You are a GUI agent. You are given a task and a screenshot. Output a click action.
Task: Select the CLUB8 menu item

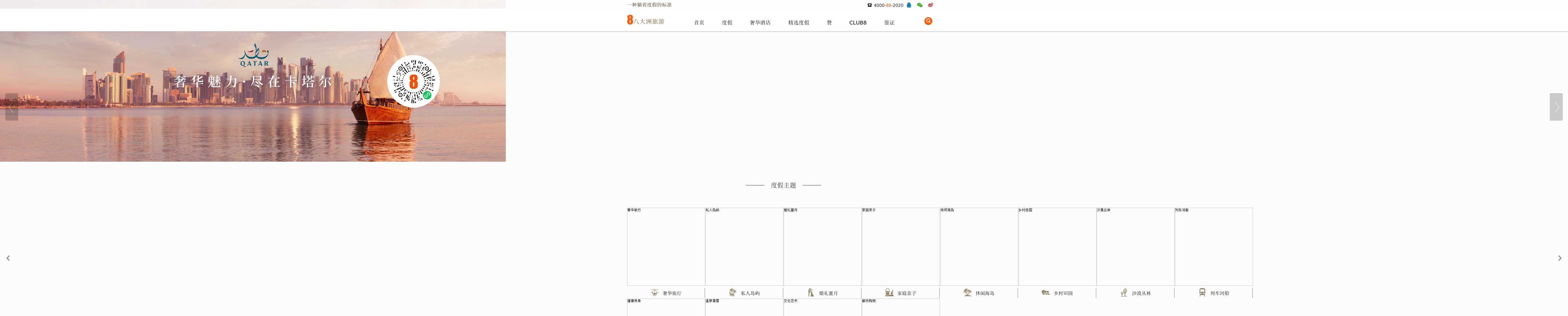[858, 23]
